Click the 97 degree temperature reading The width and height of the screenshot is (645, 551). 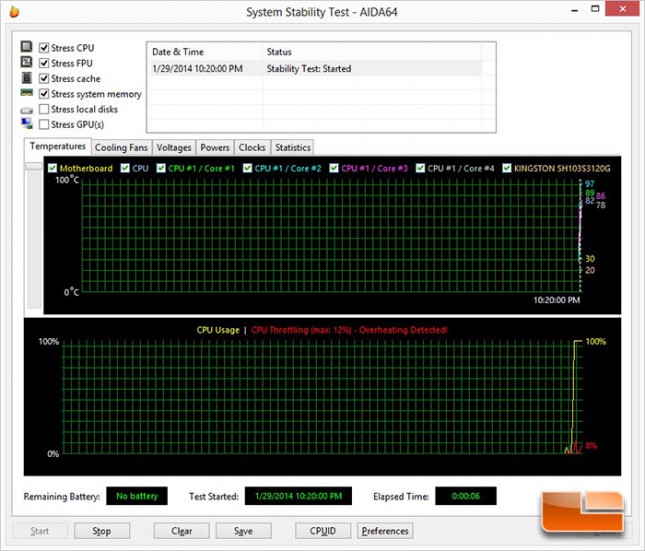click(x=589, y=184)
